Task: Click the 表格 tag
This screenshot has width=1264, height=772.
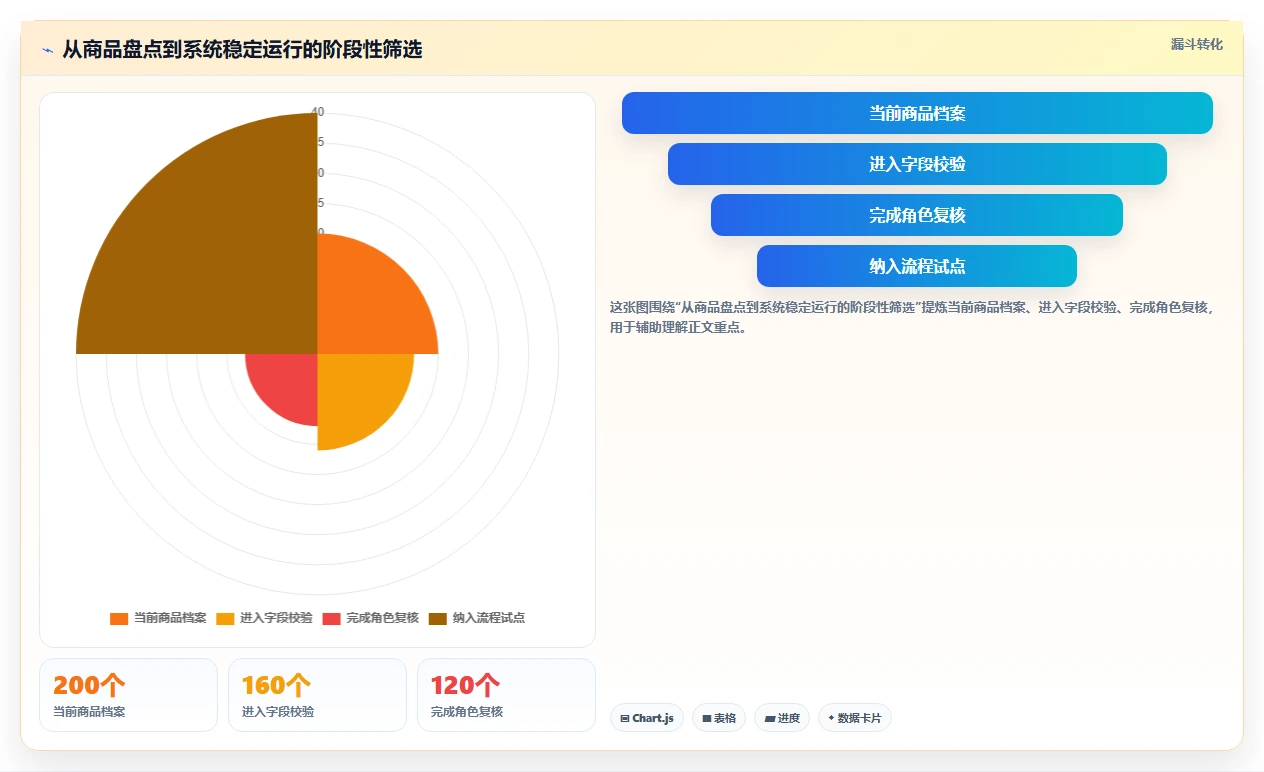Action: tap(719, 718)
